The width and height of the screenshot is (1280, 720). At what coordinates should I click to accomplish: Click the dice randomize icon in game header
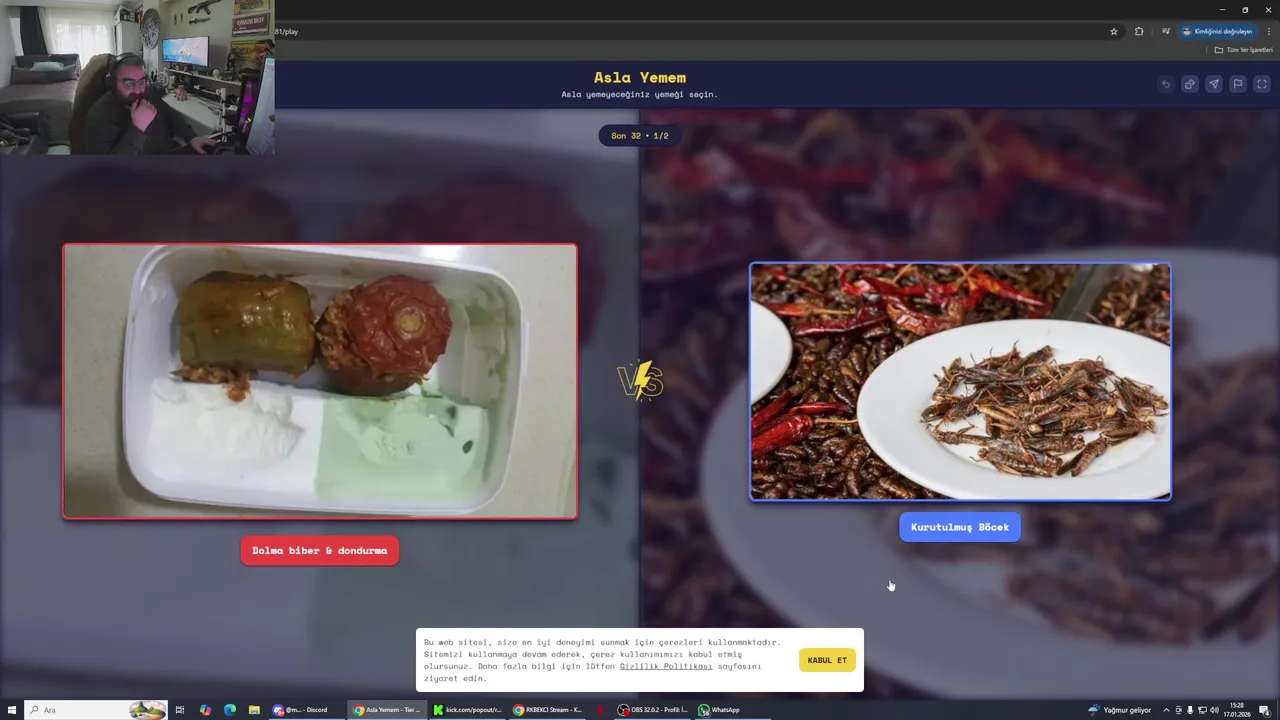pyautogui.click(x=1189, y=84)
